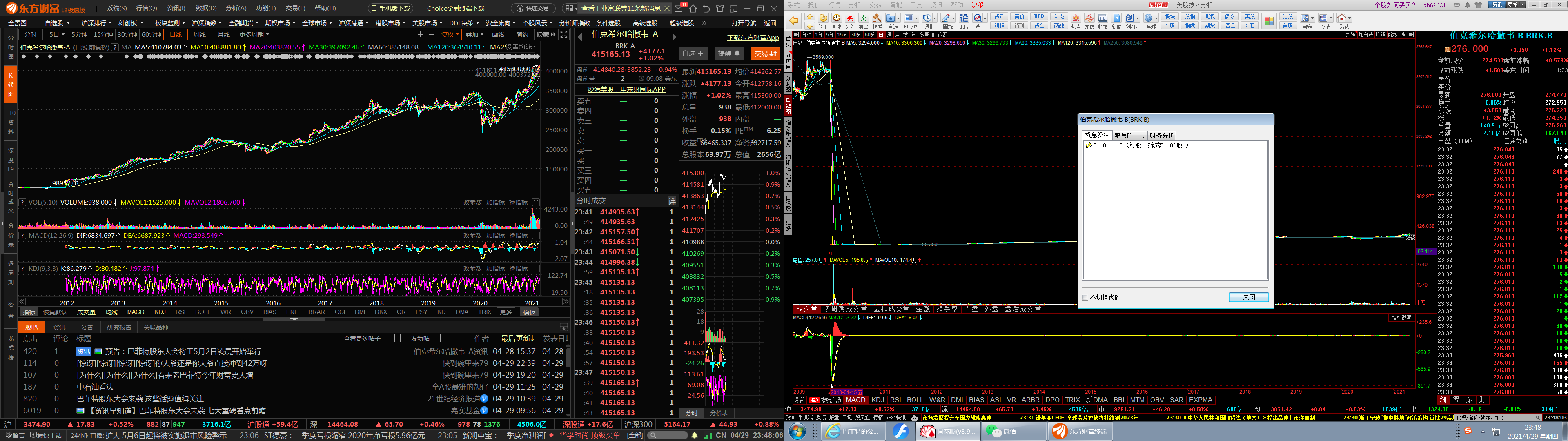Click the yellow back arrow toolbar icon
1568x441 pixels.
tap(794, 21)
